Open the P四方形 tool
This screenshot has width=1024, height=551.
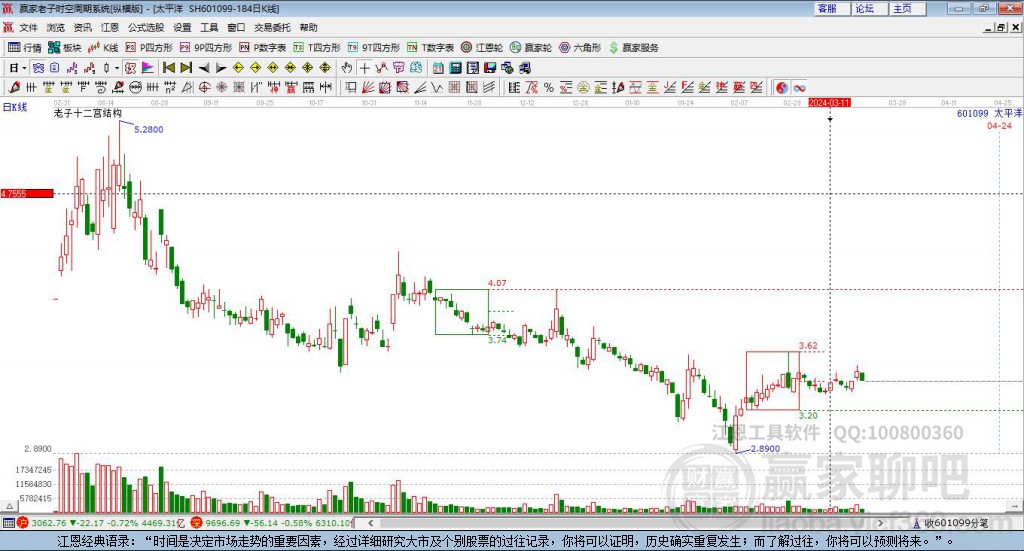click(149, 48)
